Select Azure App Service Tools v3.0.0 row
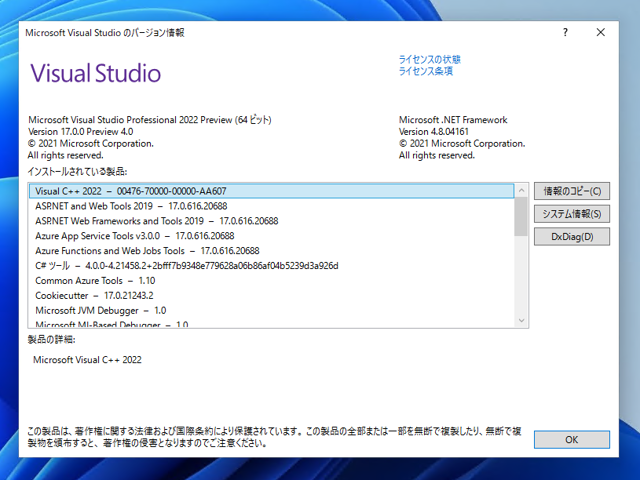Screen dimensions: 640x480 coord(271,236)
